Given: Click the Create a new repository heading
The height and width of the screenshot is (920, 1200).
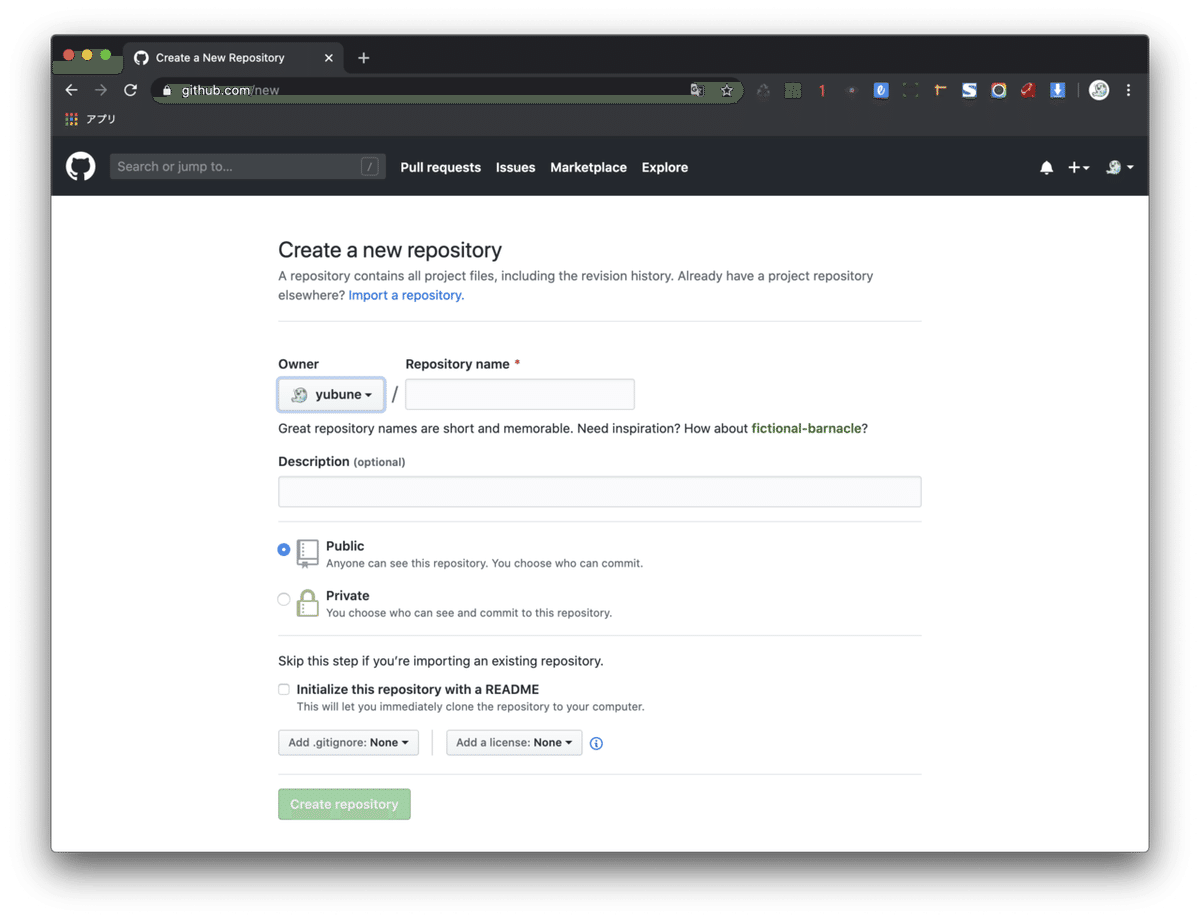Looking at the screenshot, I should 390,250.
